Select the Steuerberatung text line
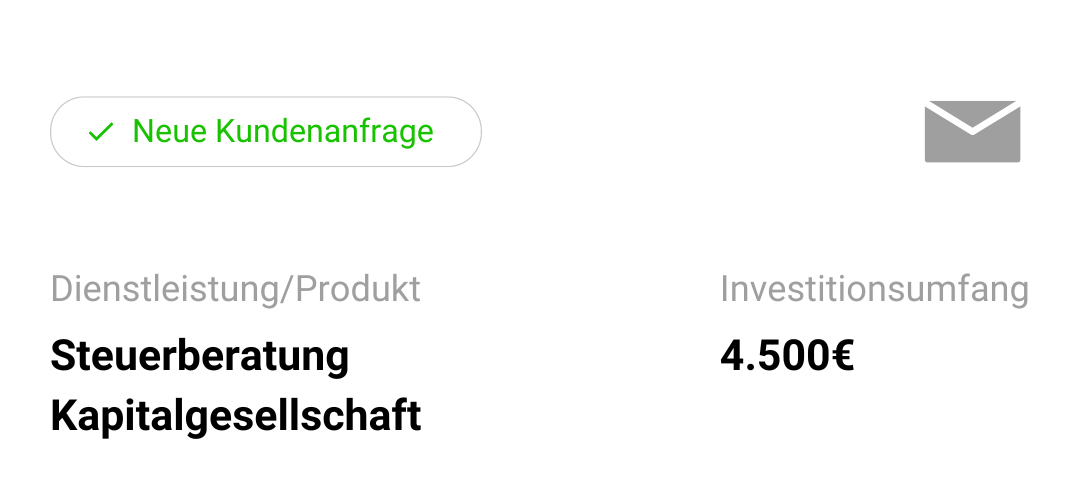Screen dimensions: 1080x500 pyautogui.click(x=200, y=356)
